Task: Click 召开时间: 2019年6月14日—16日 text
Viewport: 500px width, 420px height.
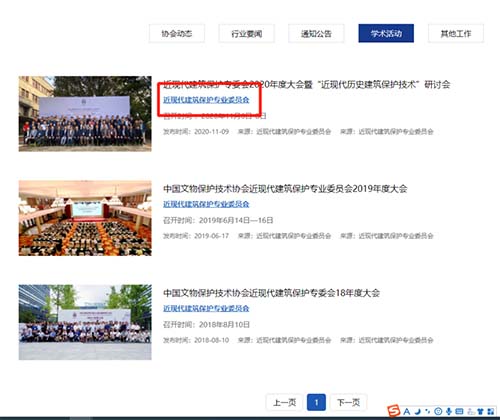Action: 218,220
